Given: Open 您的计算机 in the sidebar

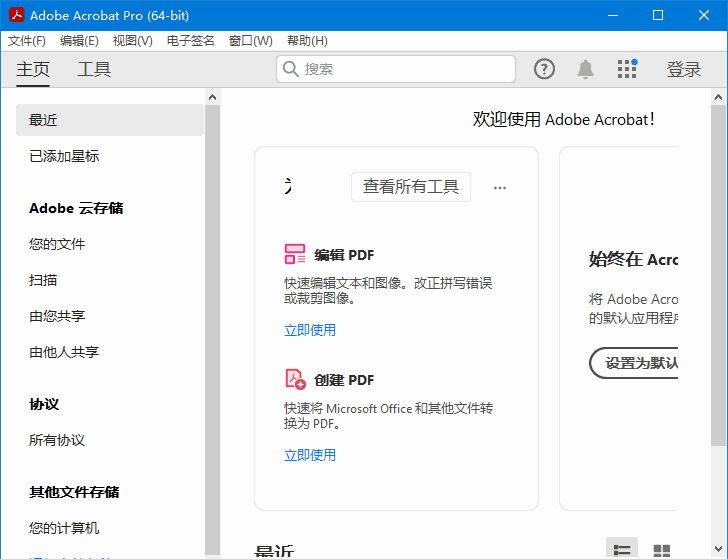Looking at the screenshot, I should [64, 527].
